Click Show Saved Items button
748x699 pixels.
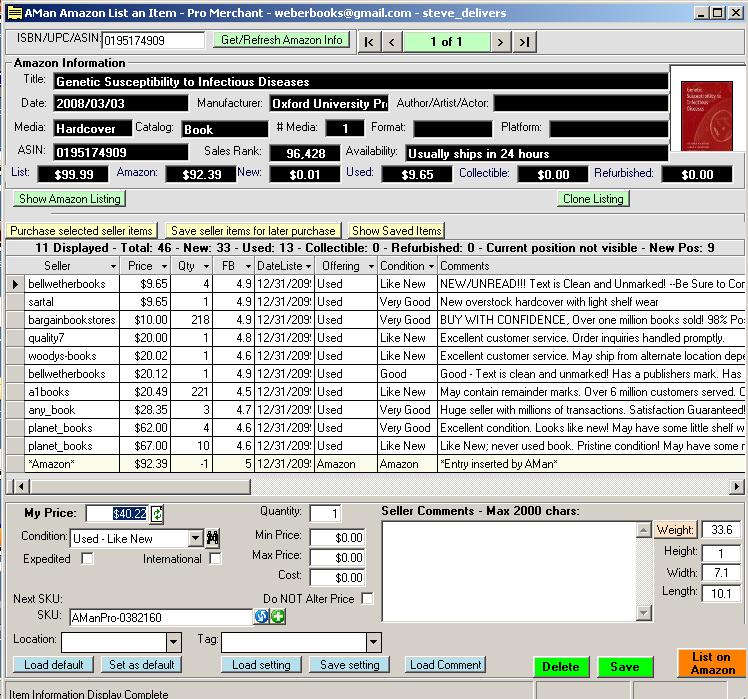pos(396,230)
